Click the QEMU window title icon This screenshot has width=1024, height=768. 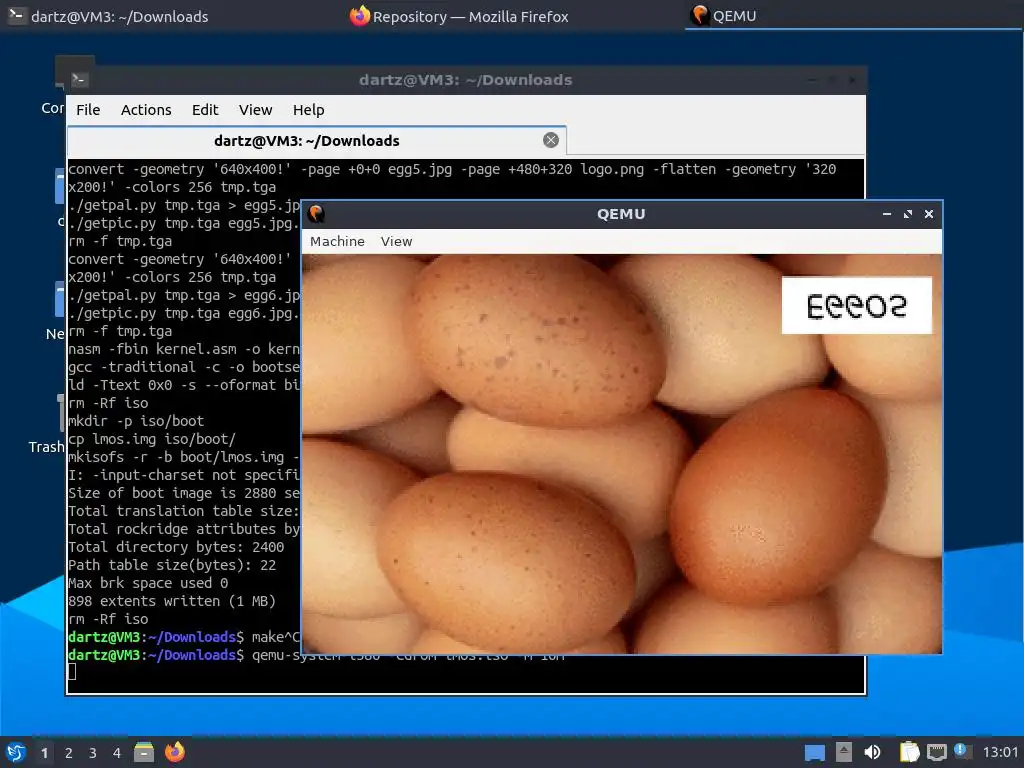pyautogui.click(x=317, y=214)
